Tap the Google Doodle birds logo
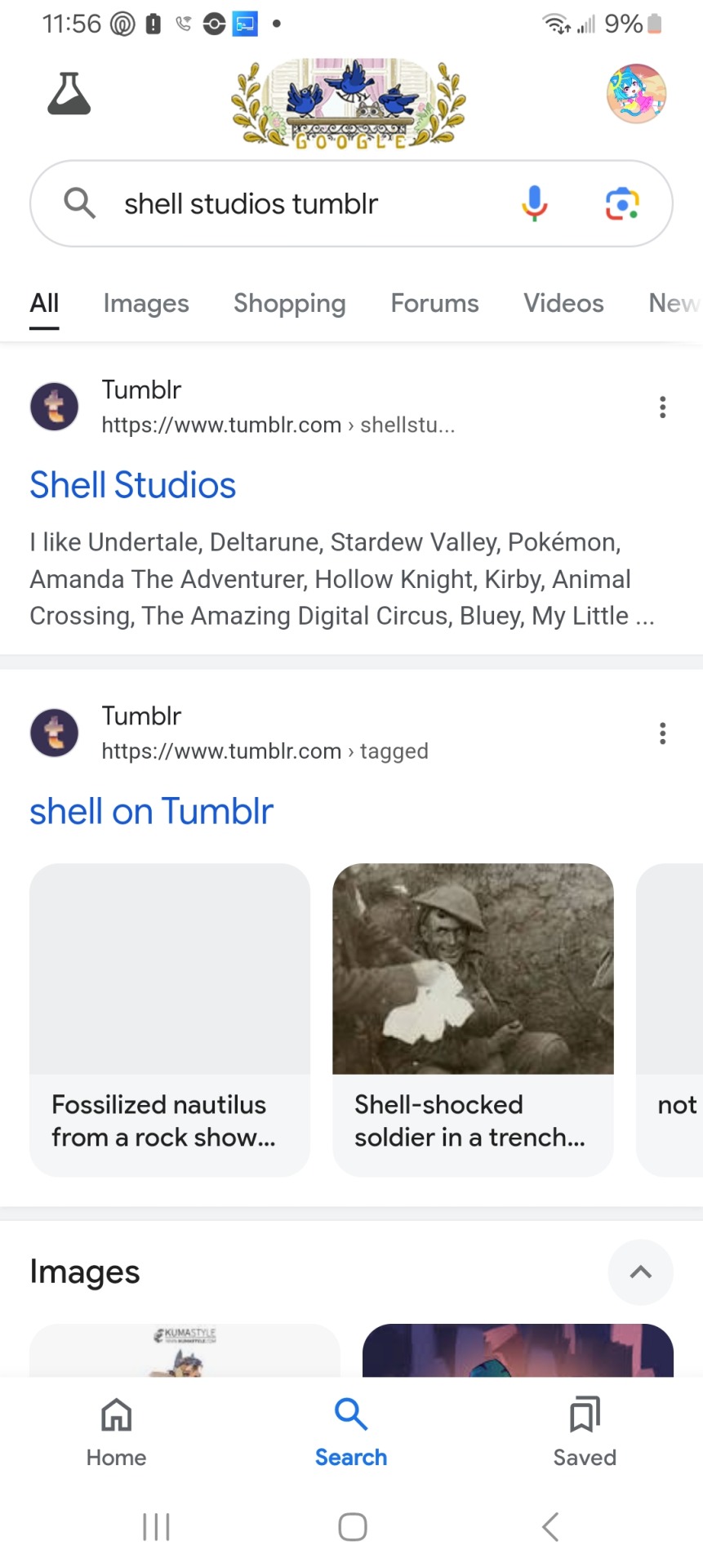This screenshot has width=703, height=1568. pos(349,103)
